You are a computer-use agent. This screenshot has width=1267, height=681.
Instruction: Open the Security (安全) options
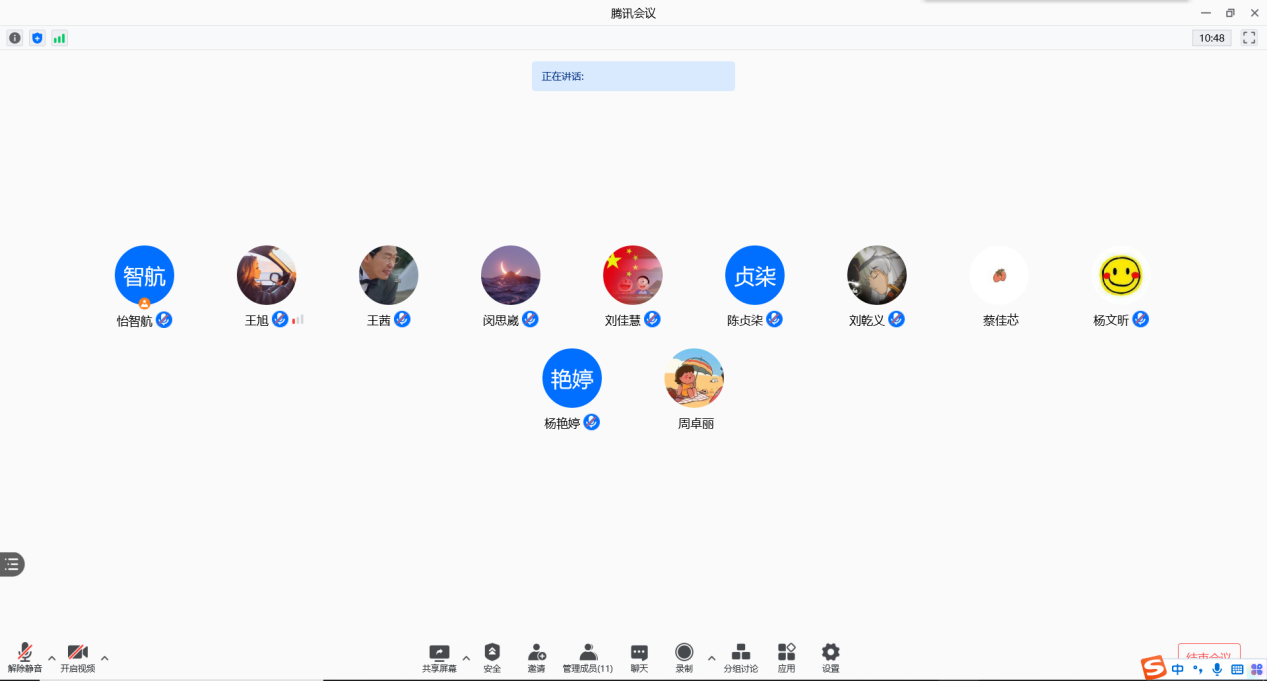(492, 657)
